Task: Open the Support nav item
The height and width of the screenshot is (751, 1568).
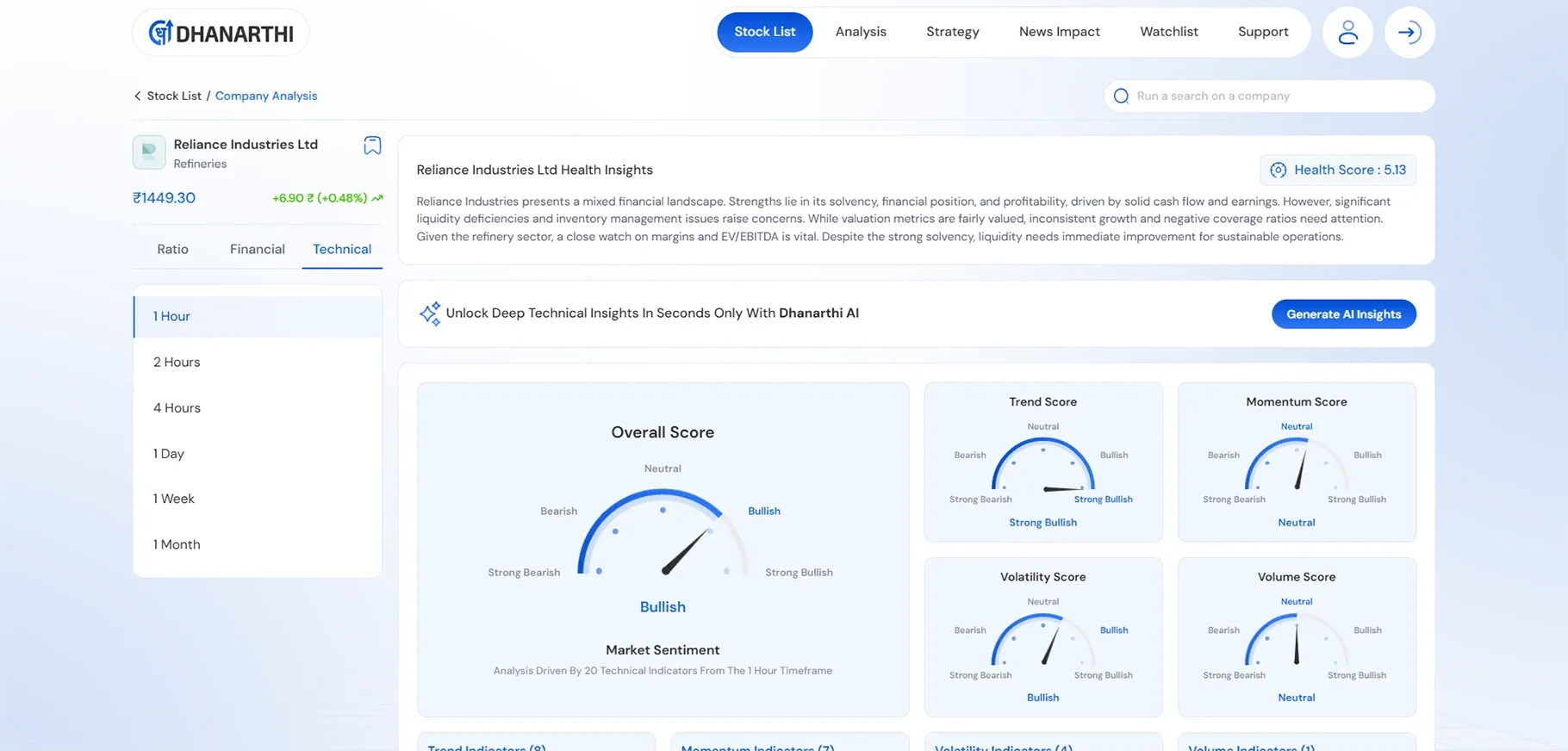Action: tap(1263, 32)
